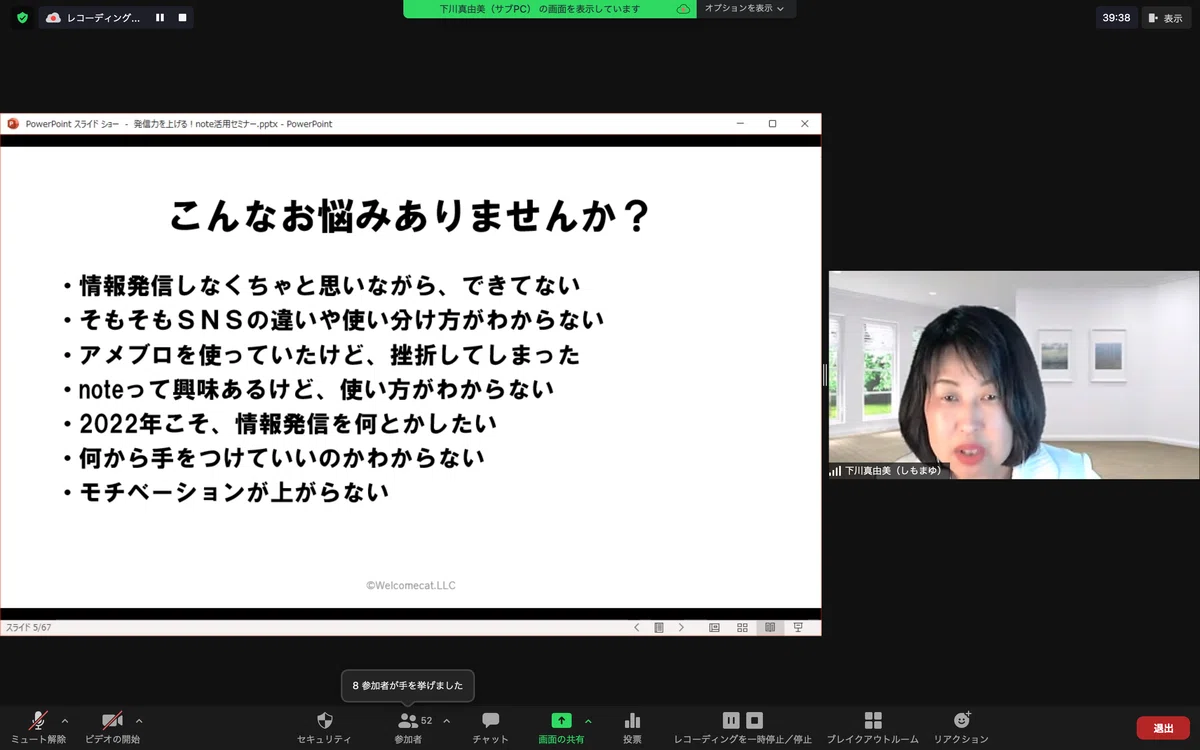Click bullet about SNSの違いや使い分け方
Image resolution: width=1200 pixels, height=750 pixels.
342,320
